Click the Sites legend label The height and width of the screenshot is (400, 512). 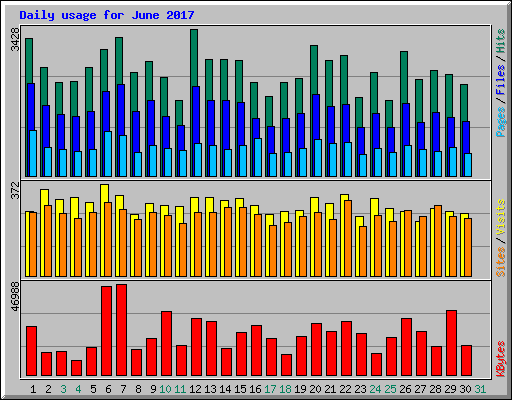[501, 262]
